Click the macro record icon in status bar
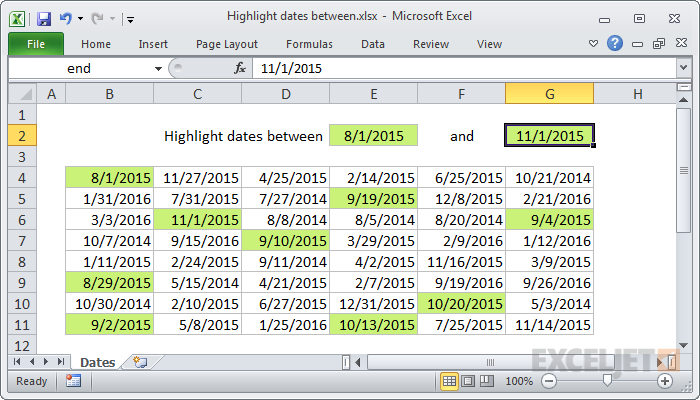 tap(73, 381)
